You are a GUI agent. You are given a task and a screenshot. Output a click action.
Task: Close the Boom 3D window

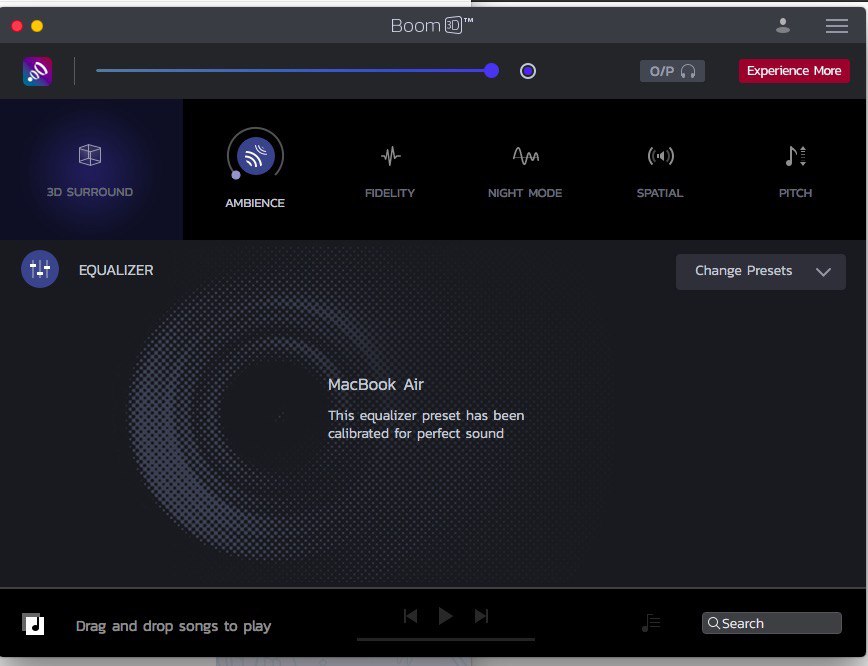point(17,25)
